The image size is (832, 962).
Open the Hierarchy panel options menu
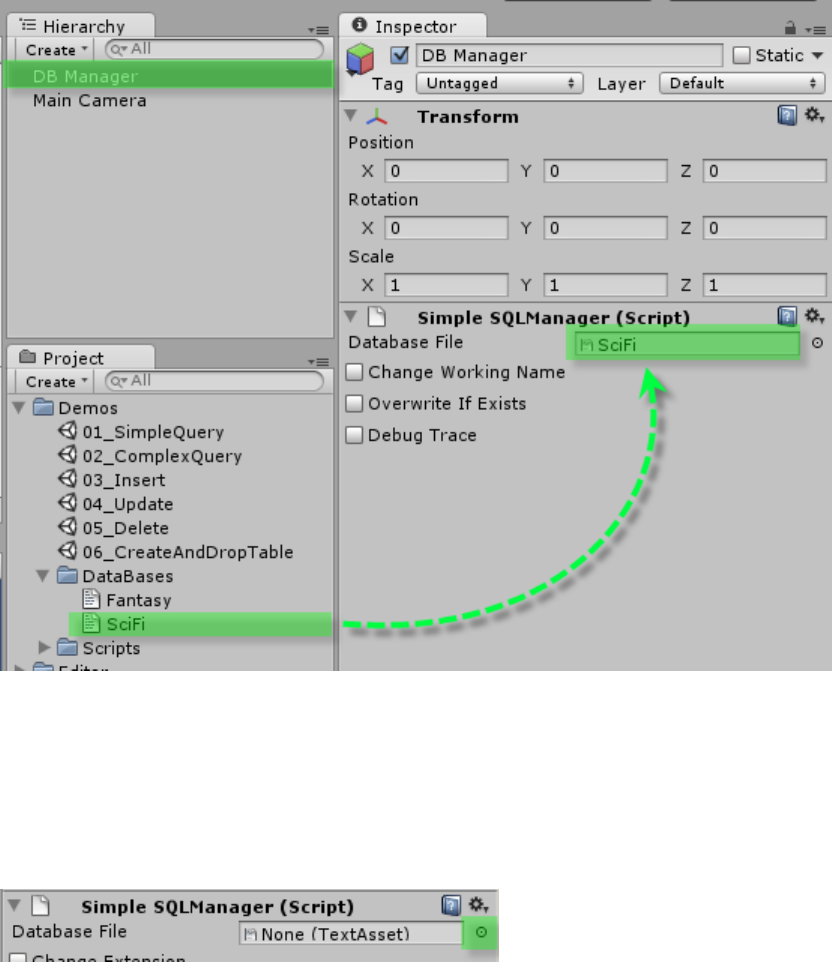[x=318, y=29]
